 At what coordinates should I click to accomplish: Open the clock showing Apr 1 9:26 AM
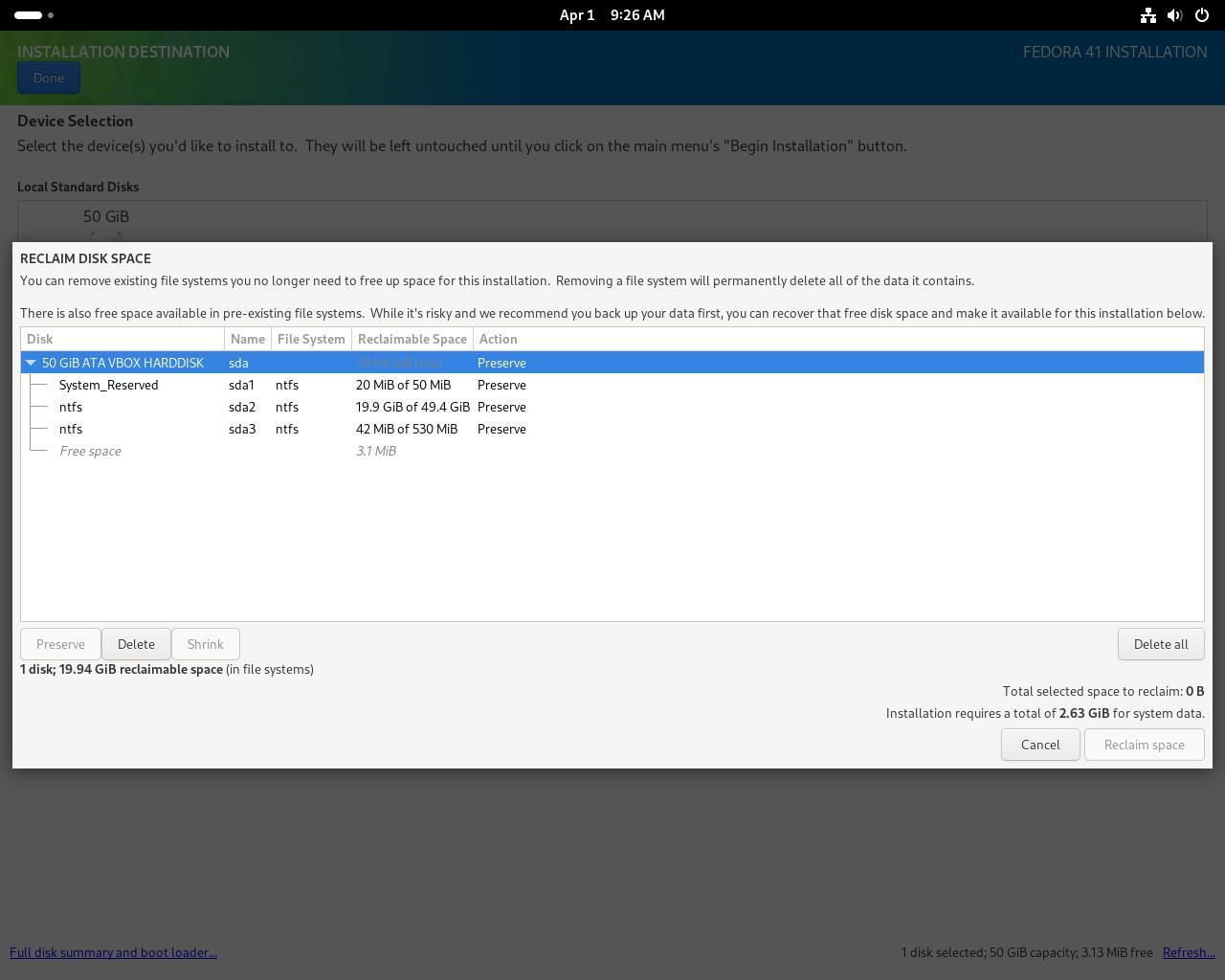[x=612, y=15]
